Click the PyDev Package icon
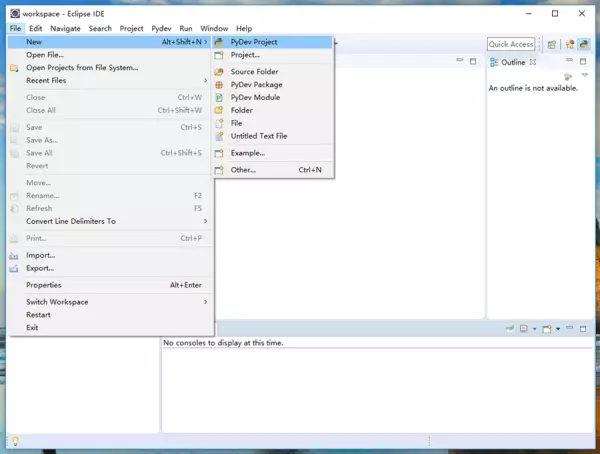The image size is (600, 454). click(219, 85)
